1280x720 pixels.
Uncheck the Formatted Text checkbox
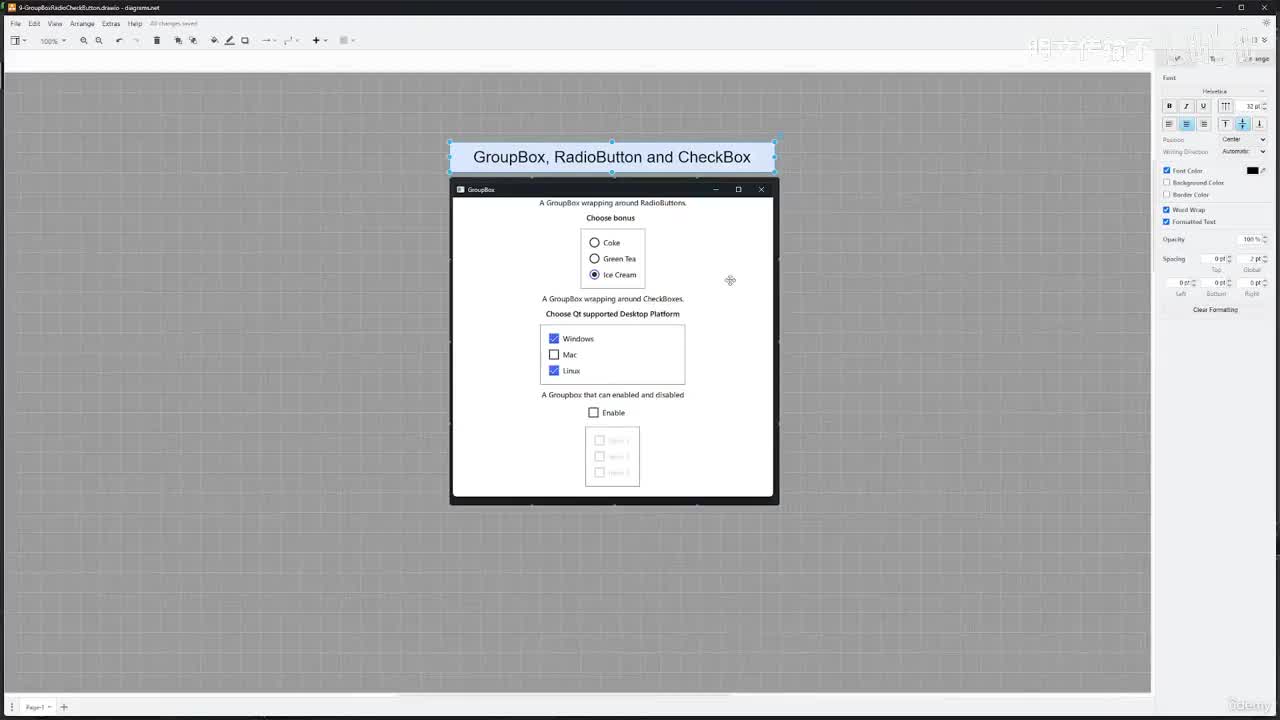(x=1166, y=222)
